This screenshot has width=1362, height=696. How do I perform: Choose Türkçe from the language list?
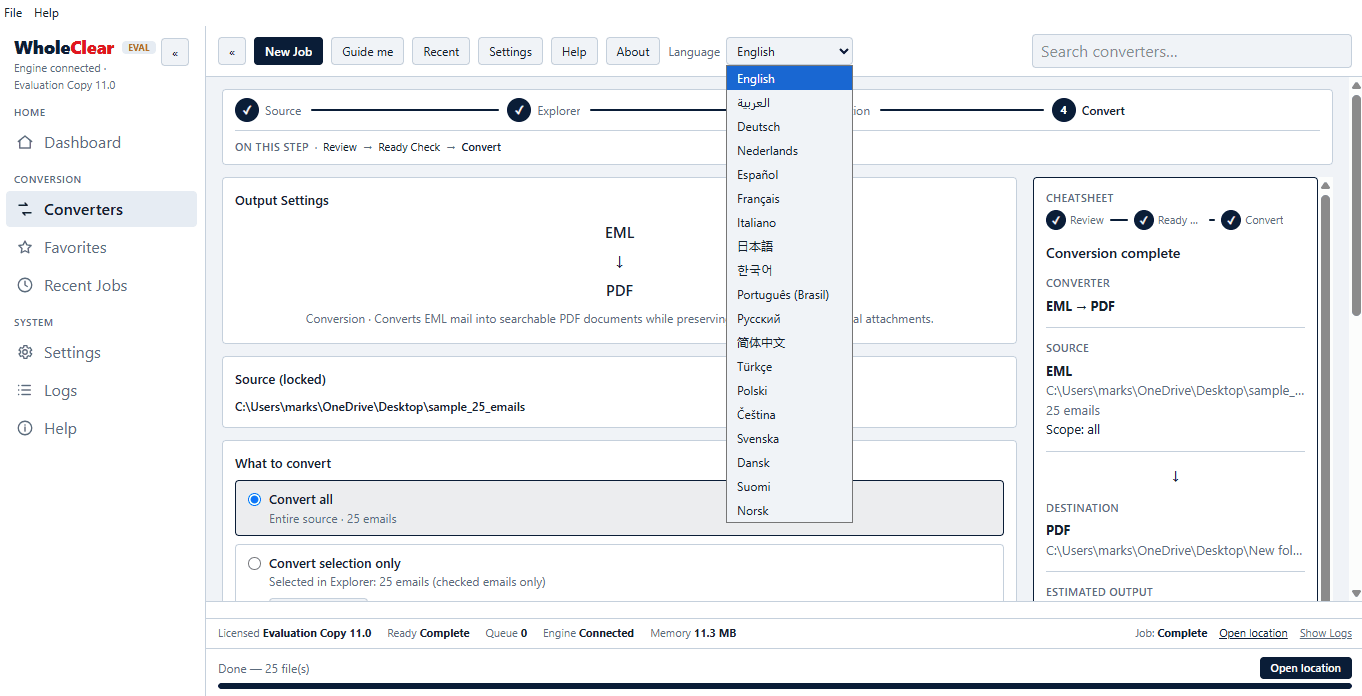pos(789,367)
